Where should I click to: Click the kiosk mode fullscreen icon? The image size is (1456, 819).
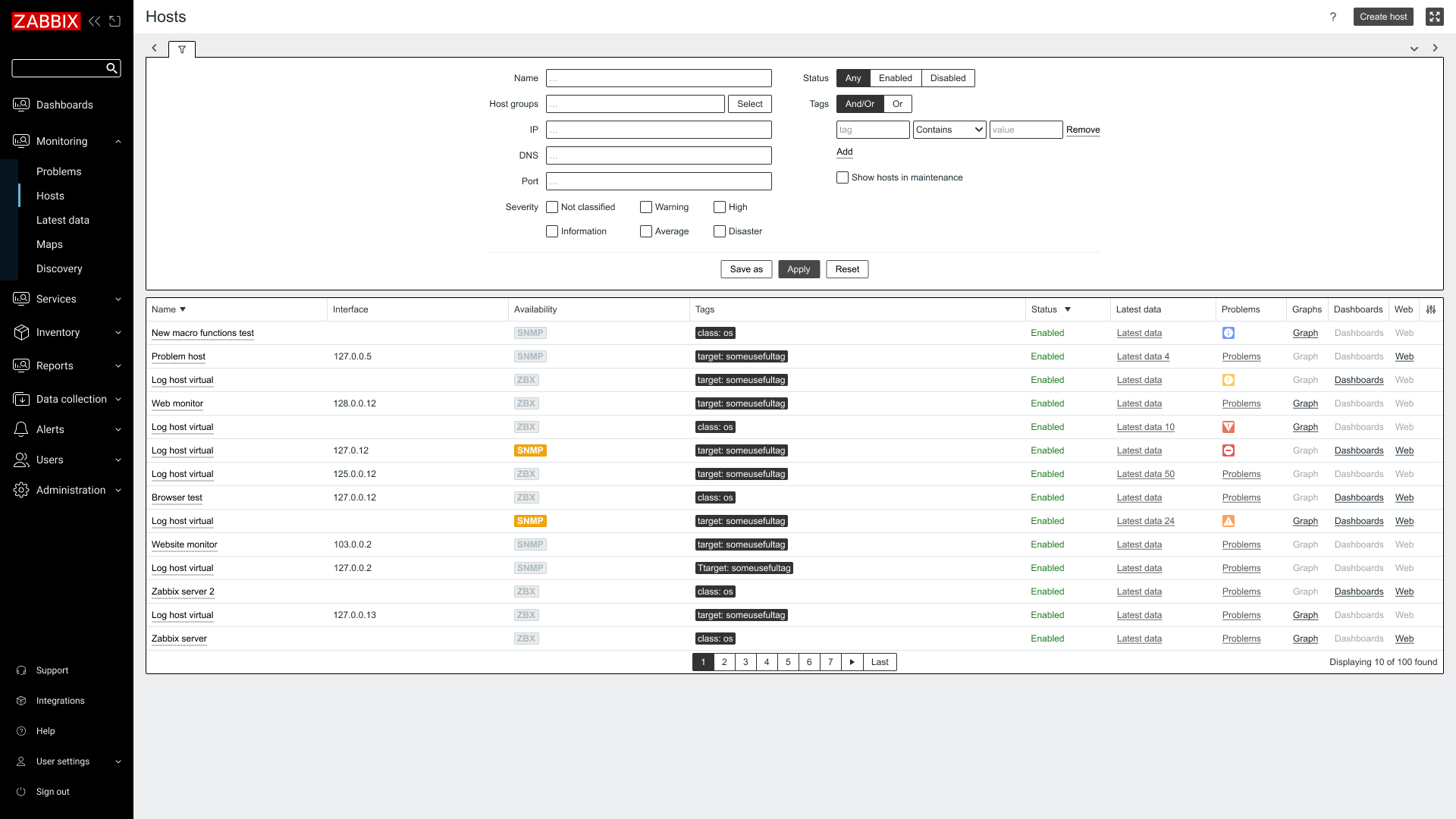pos(1434,17)
